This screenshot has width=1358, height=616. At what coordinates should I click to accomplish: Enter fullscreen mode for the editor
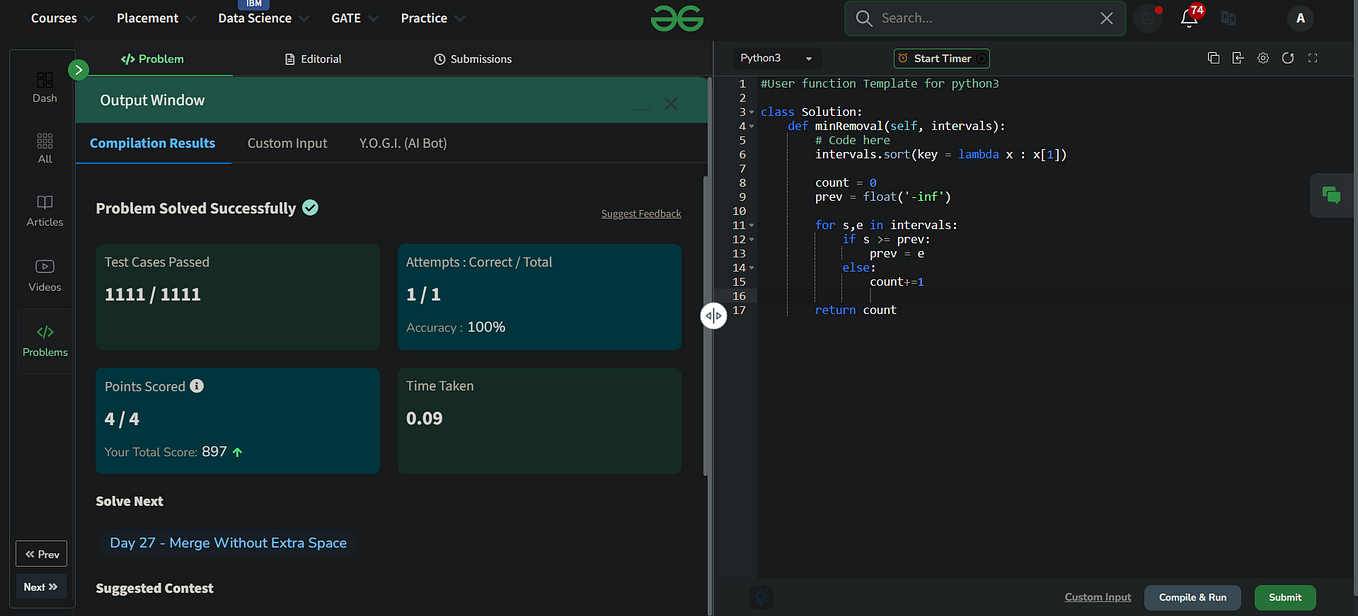click(1313, 58)
